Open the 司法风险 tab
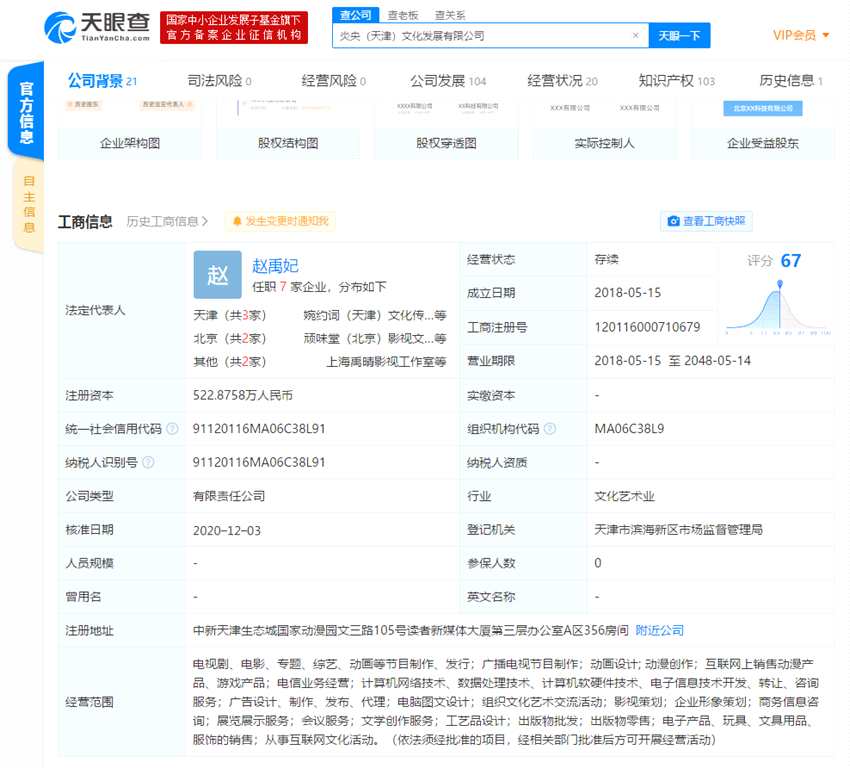This screenshot has height=768, width=850. point(218,81)
